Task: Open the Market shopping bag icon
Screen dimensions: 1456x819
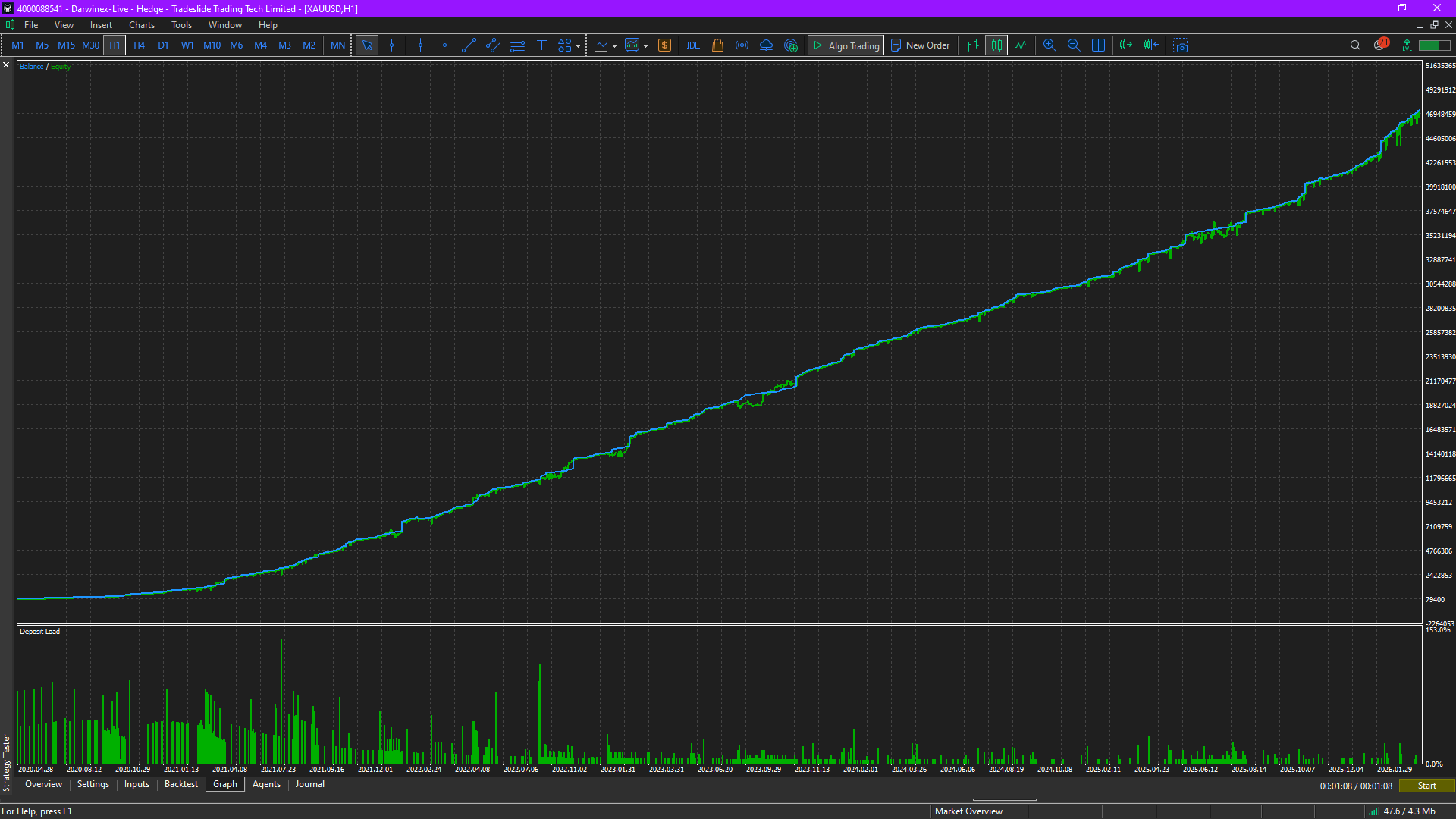Action: (x=717, y=45)
